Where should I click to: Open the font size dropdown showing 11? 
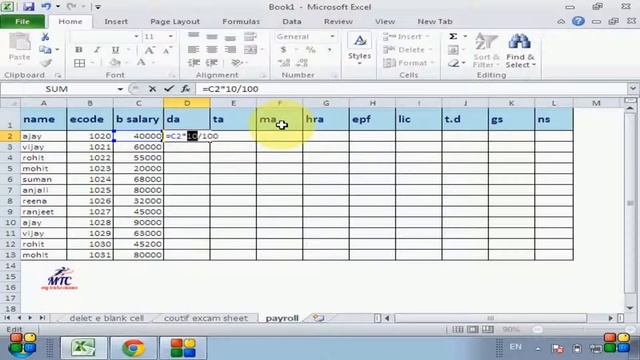(x=171, y=36)
